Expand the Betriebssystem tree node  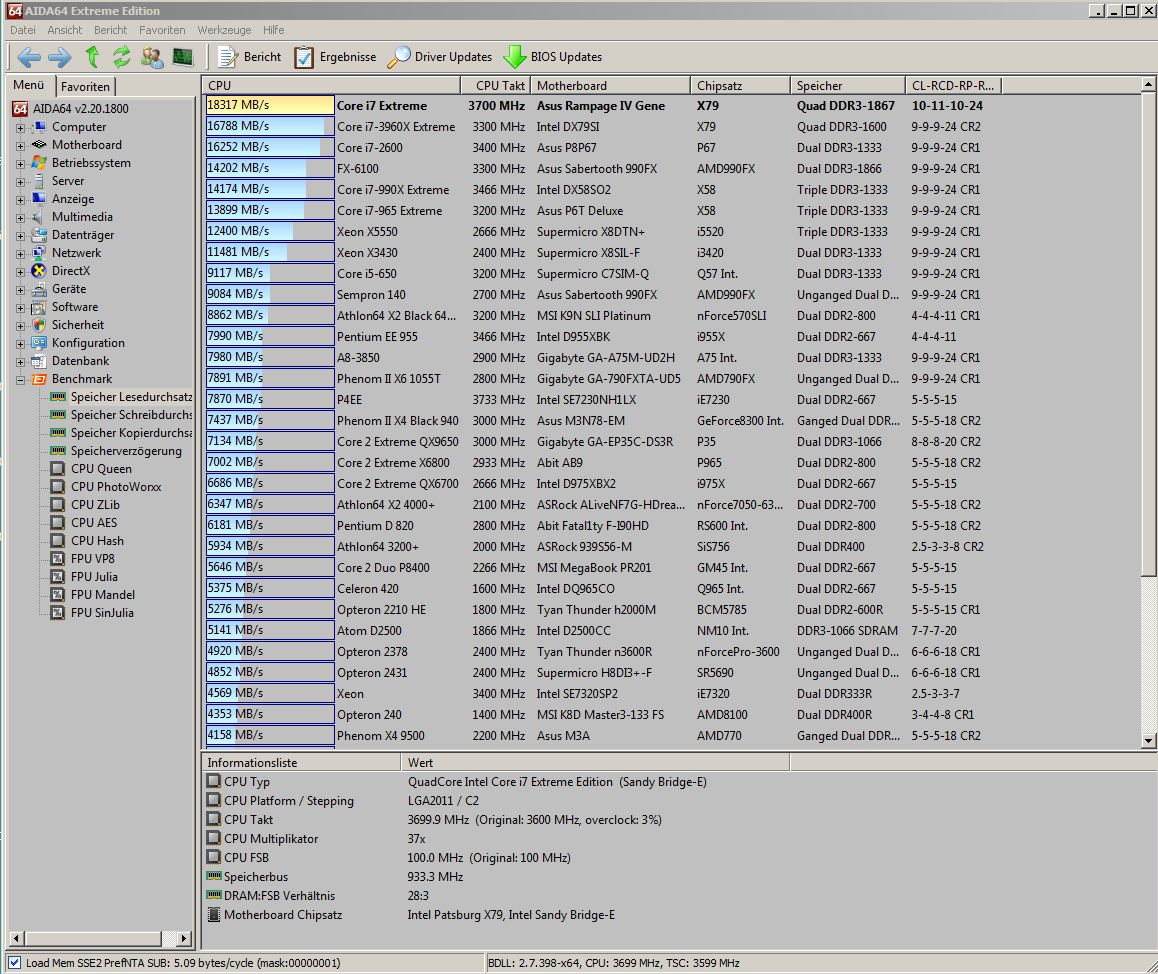[x=21, y=164]
